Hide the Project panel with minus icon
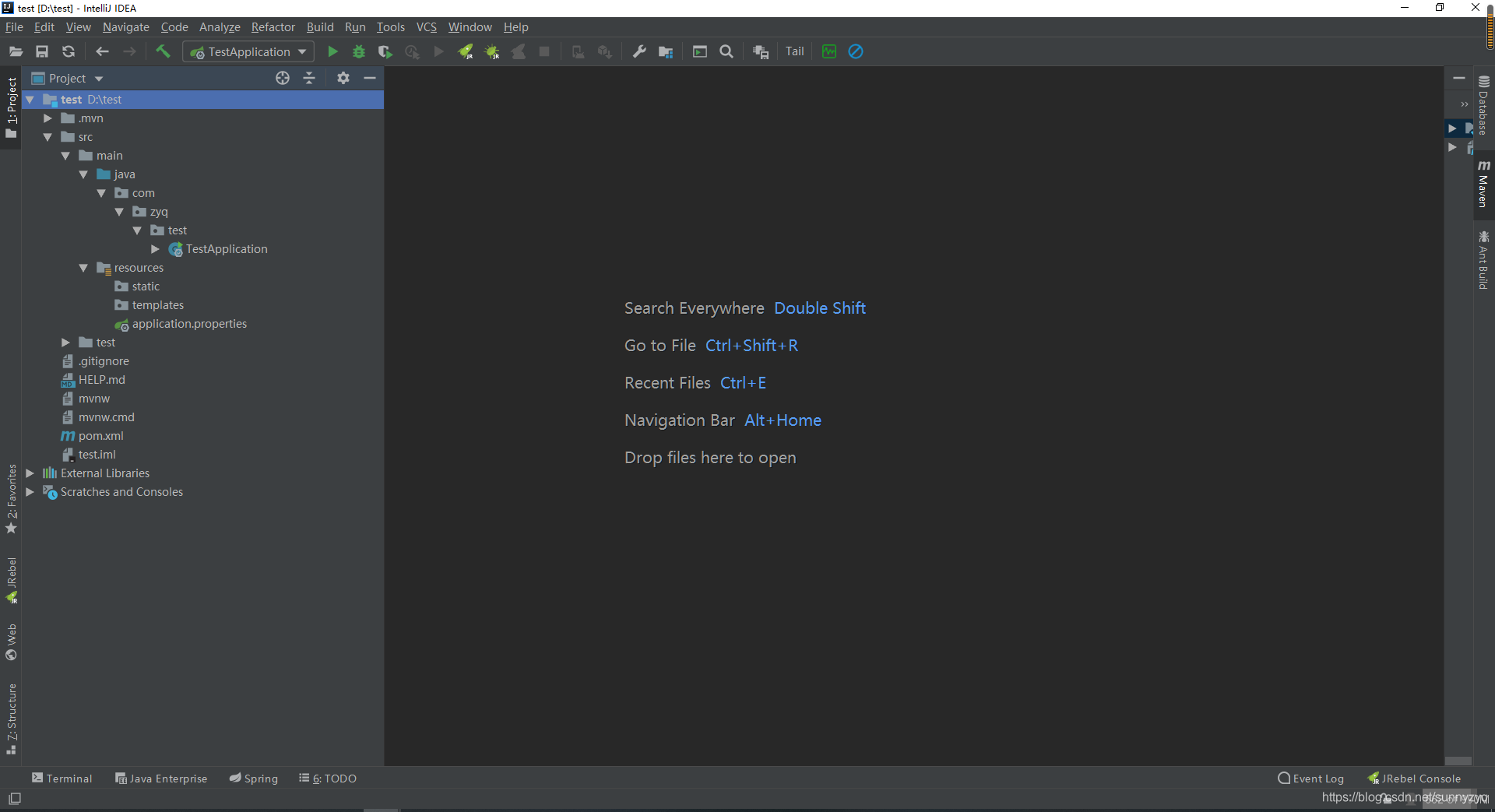 coord(370,78)
